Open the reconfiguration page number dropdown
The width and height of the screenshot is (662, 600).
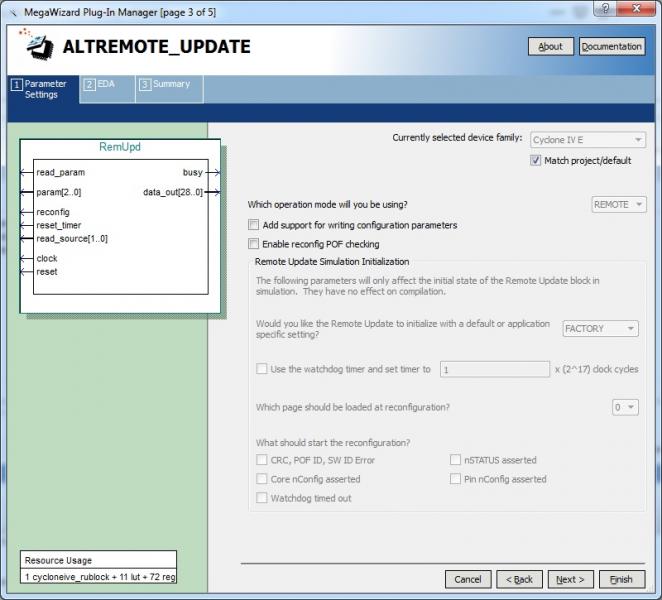[x=626, y=407]
